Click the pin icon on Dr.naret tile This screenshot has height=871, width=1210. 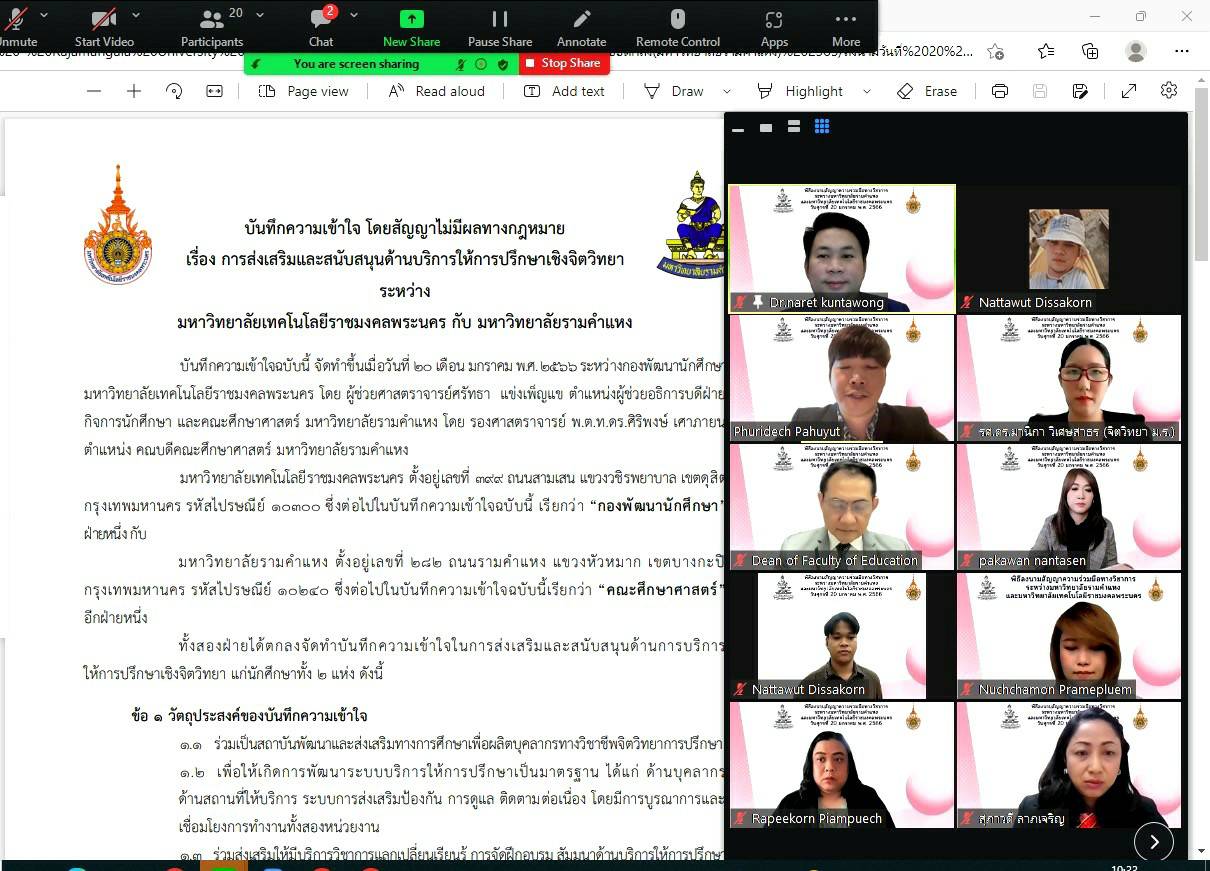click(760, 302)
